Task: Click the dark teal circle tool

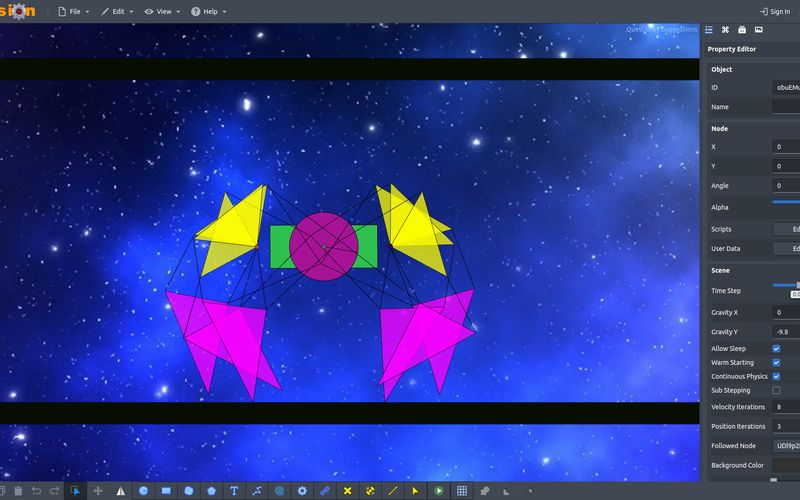Action: tap(280, 491)
